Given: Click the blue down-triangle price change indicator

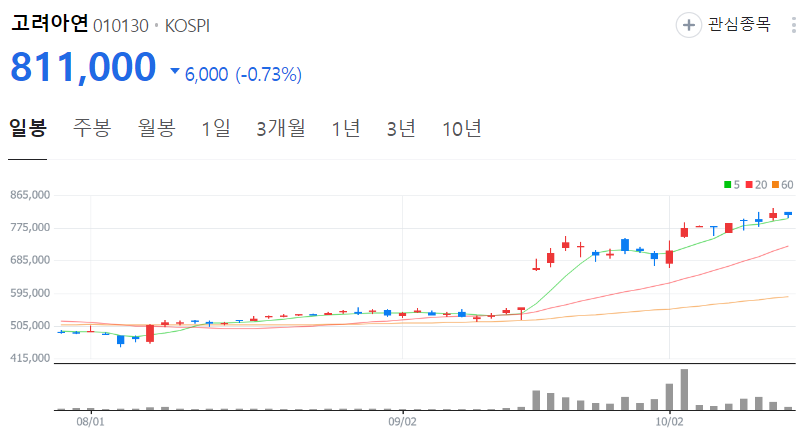Looking at the screenshot, I should pos(175,71).
